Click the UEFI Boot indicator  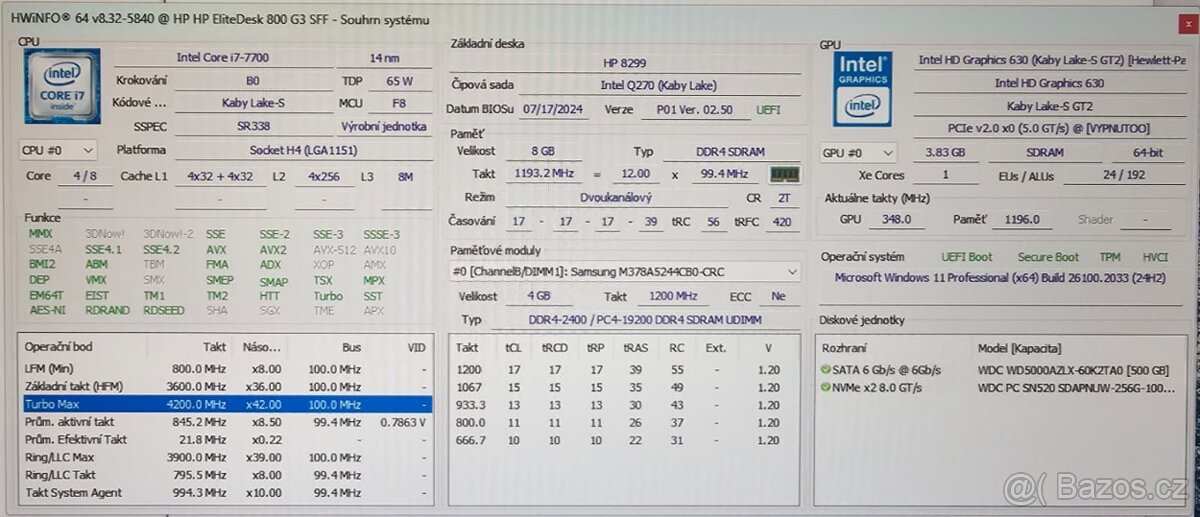(x=966, y=257)
